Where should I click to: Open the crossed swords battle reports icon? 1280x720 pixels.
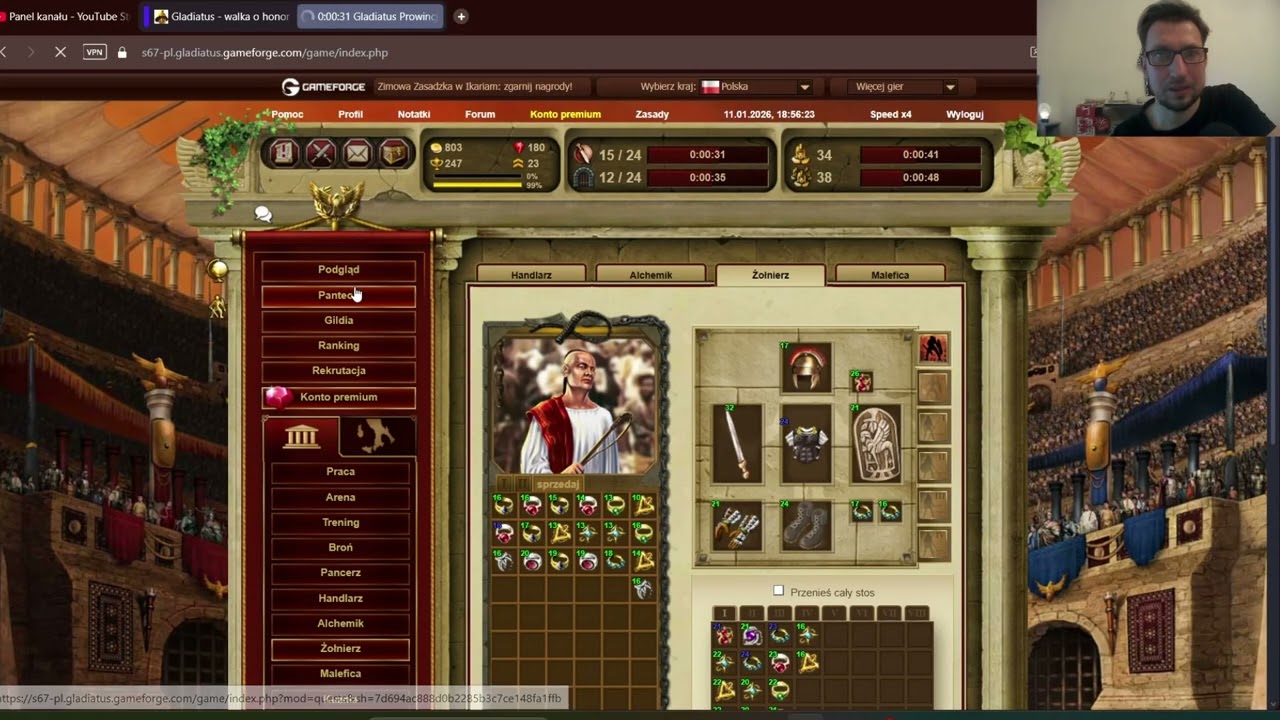pos(321,153)
